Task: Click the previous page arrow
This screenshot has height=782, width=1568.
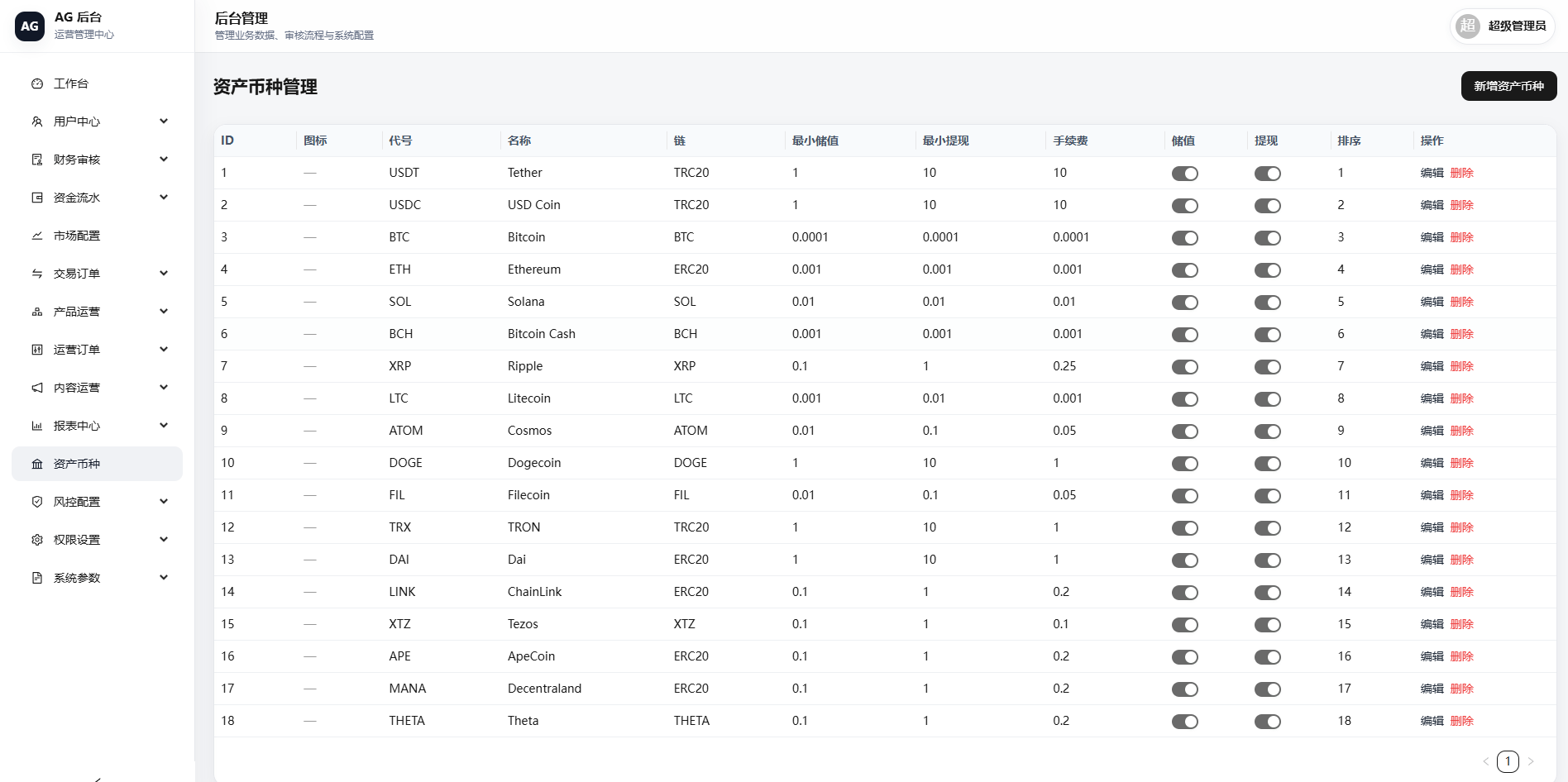Action: [1485, 761]
